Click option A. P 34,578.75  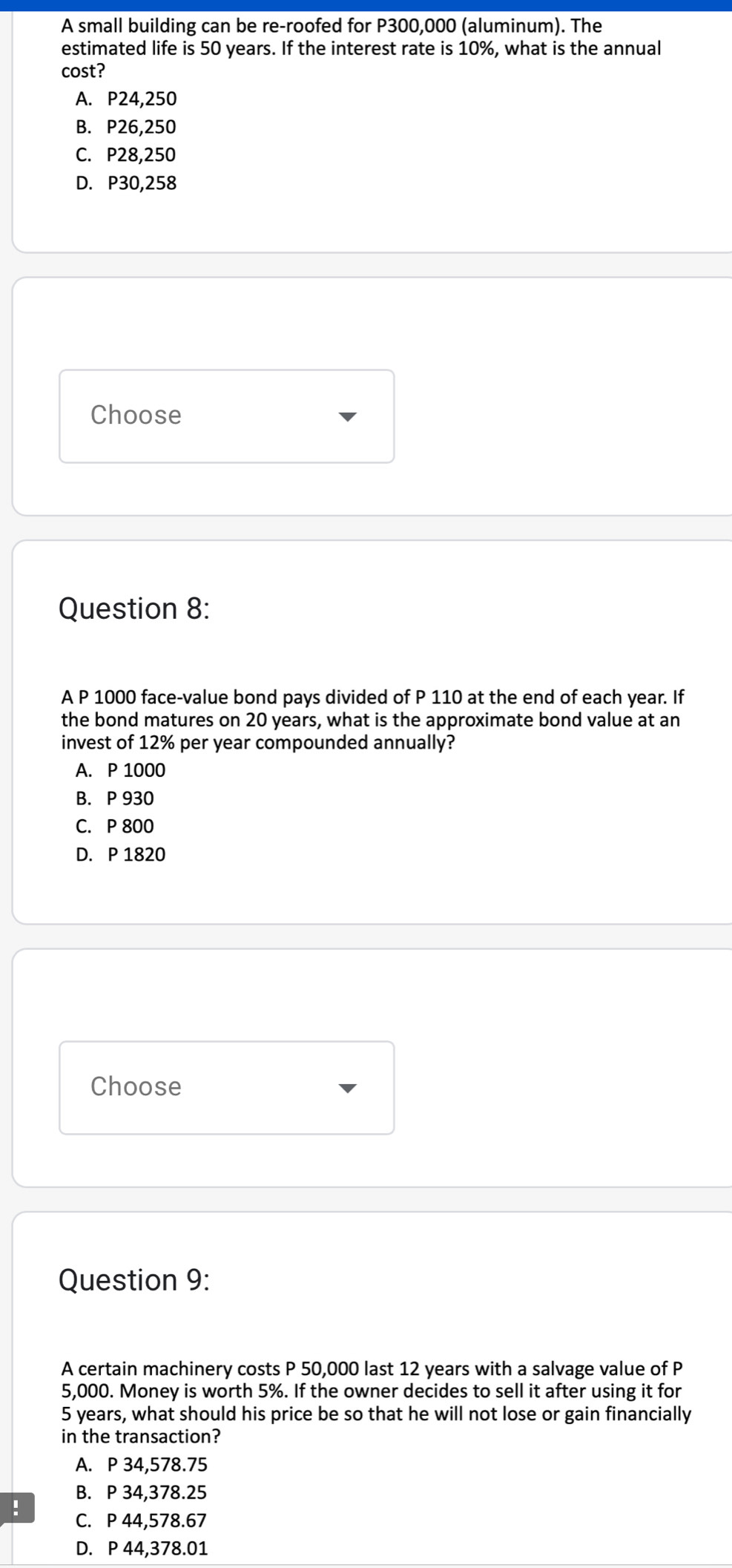142,1464
